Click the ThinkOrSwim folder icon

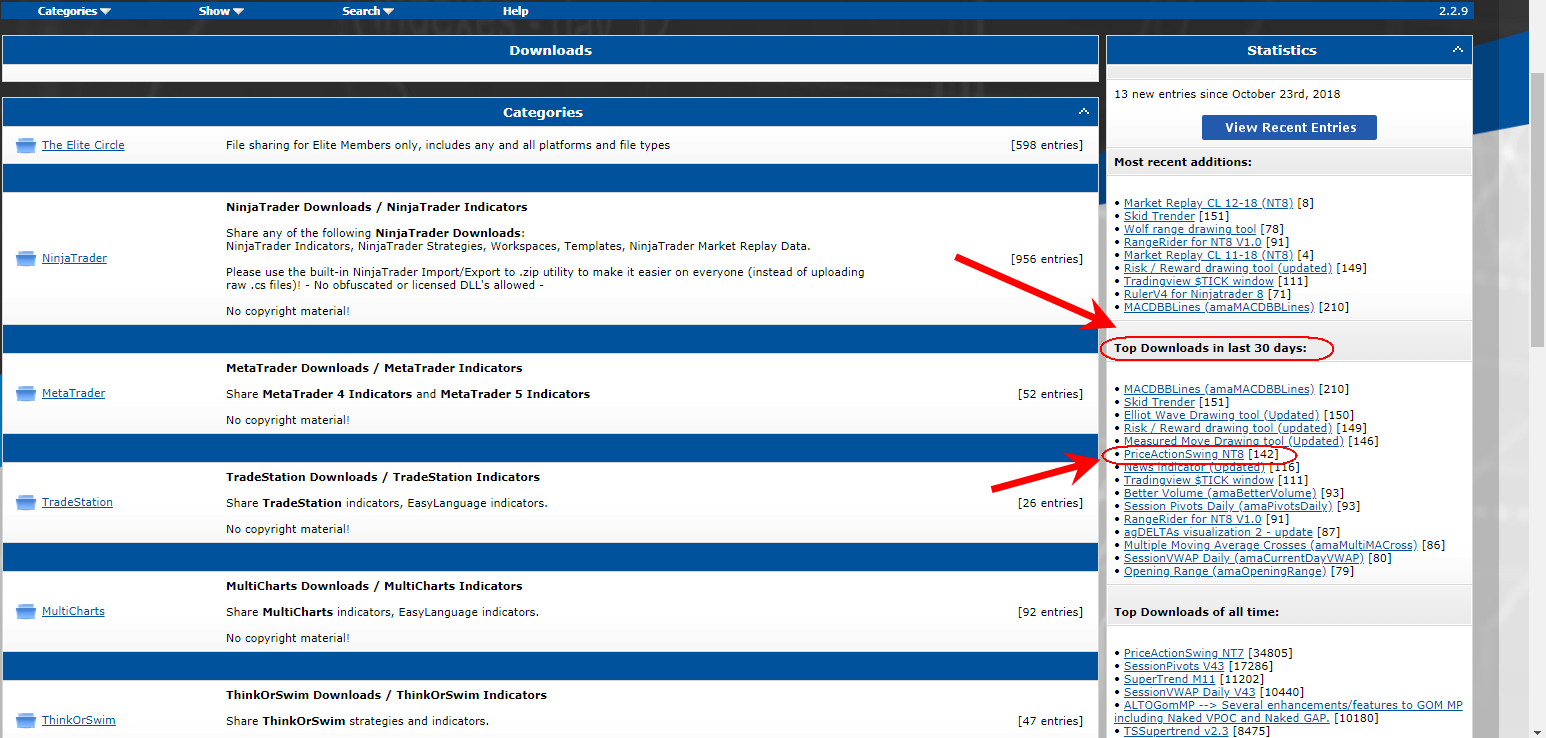pyautogui.click(x=26, y=721)
